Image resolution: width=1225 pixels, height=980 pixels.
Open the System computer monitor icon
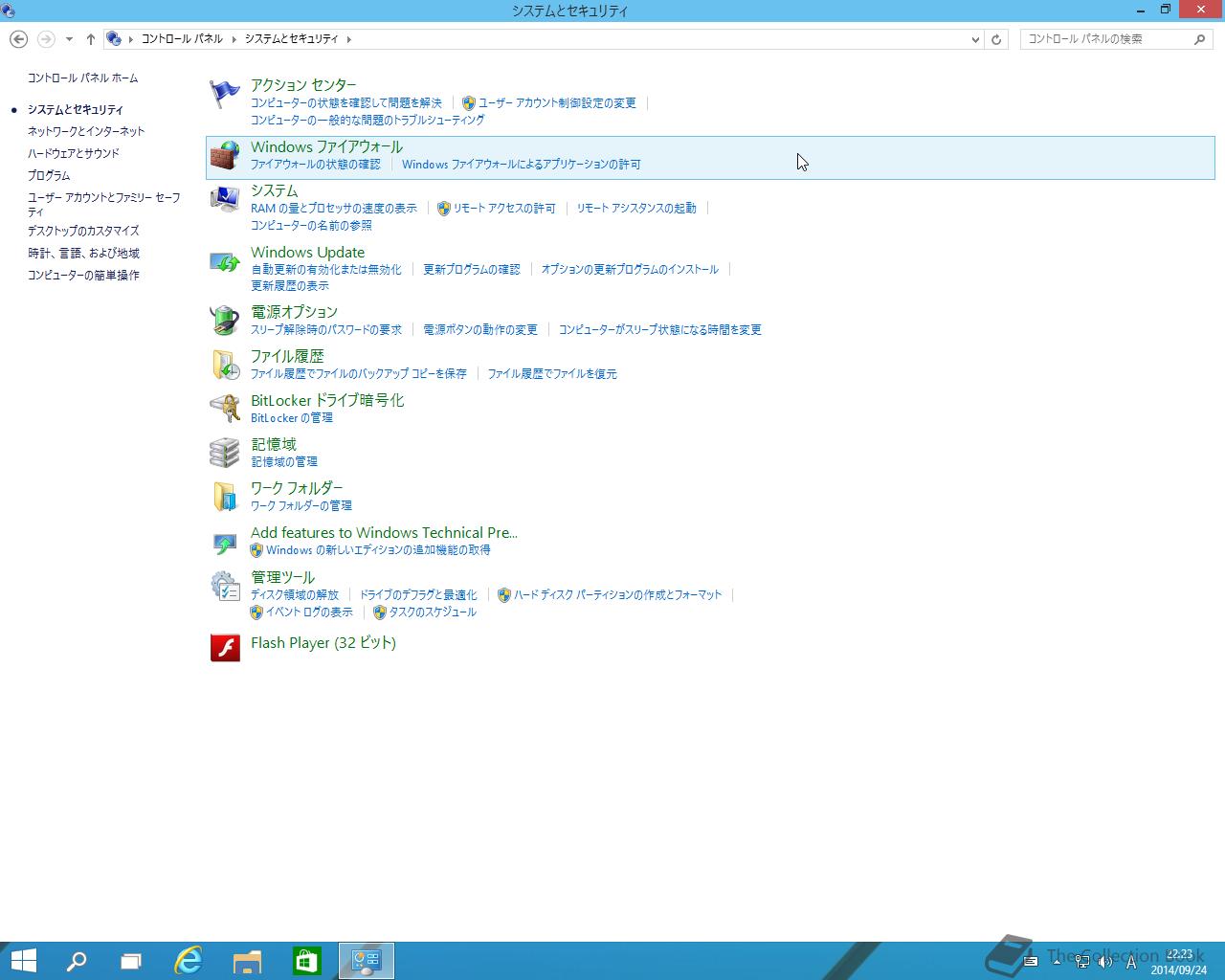(x=225, y=199)
